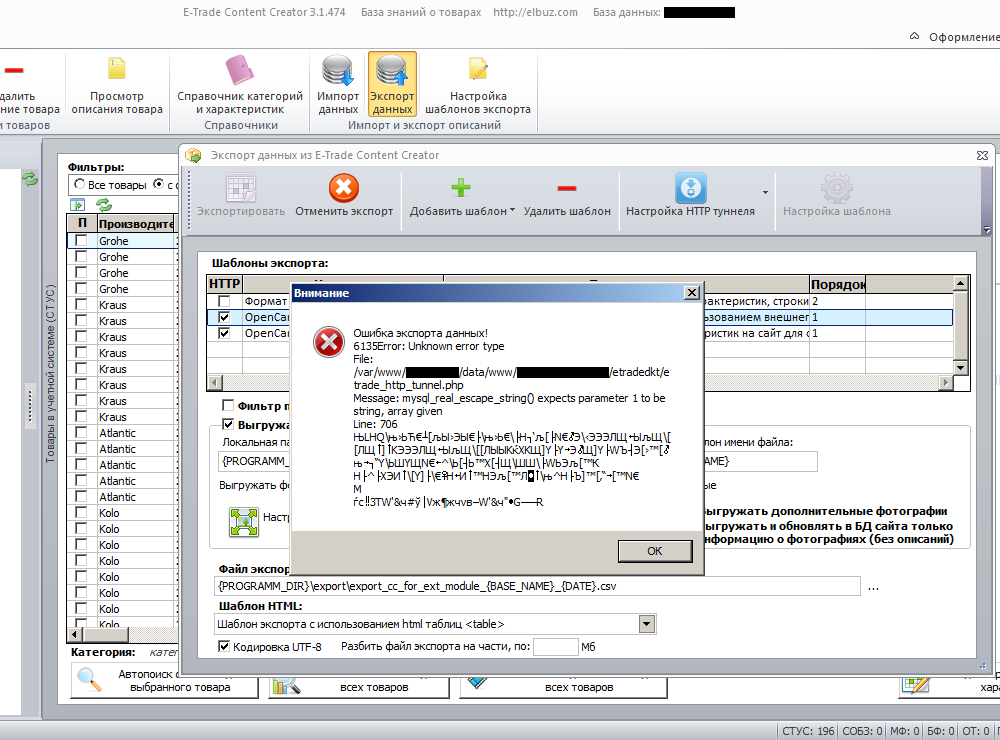Click the 'Производитель' column header
Image resolution: width=1000 pixels, height=740 pixels.
click(136, 223)
